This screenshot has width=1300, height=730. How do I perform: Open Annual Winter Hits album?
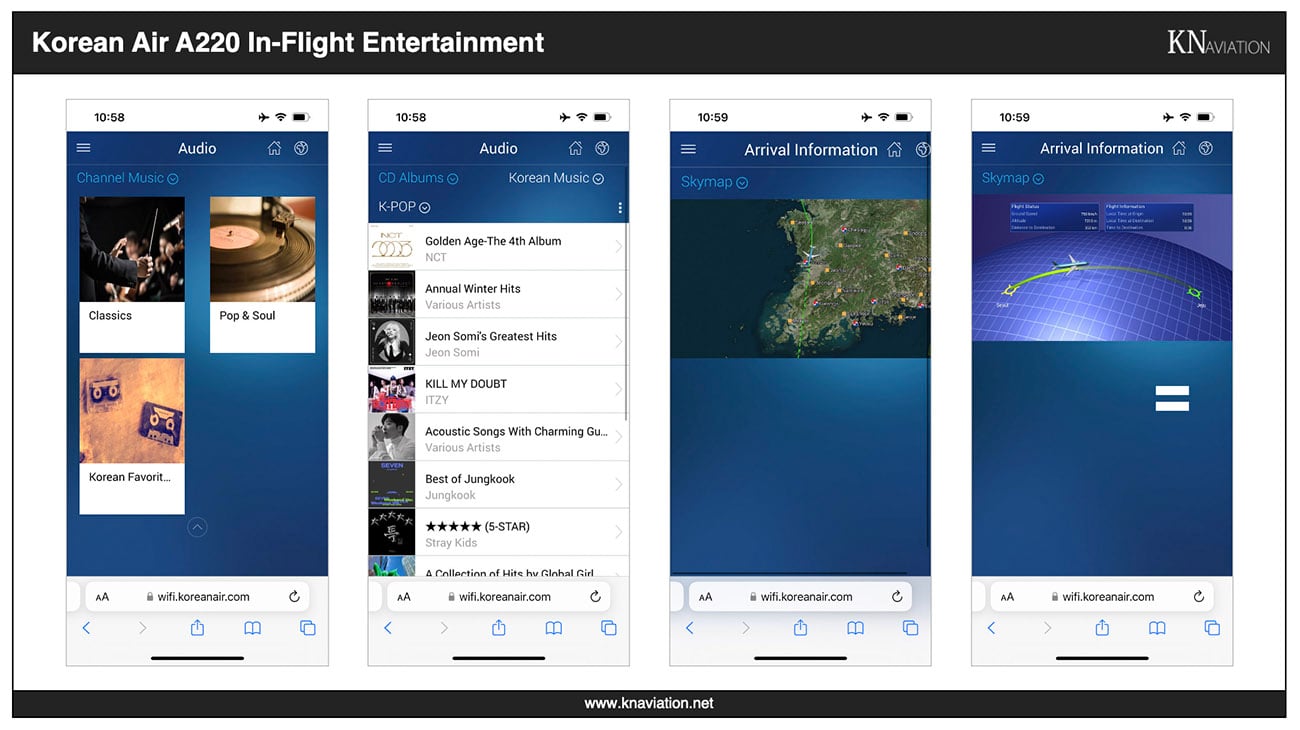[x=498, y=295]
